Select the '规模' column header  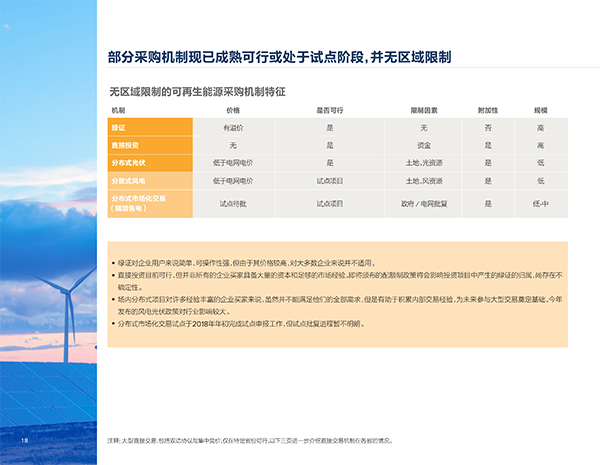[541, 110]
